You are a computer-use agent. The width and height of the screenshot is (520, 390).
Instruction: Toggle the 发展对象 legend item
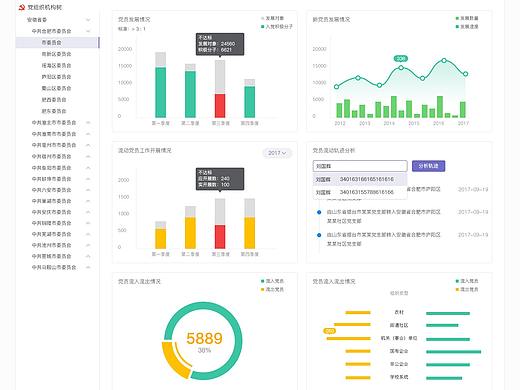click(x=272, y=18)
